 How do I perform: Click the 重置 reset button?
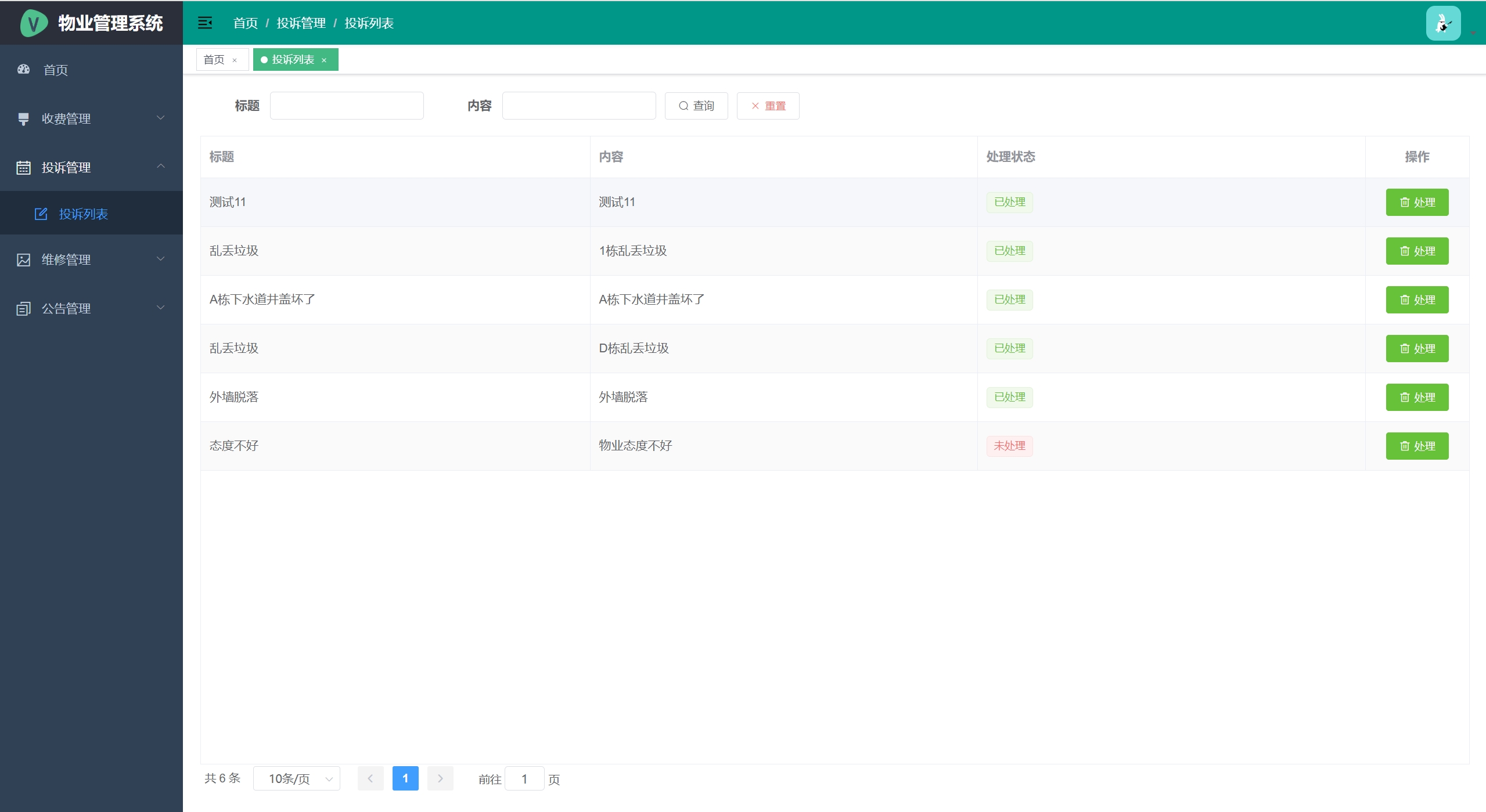(768, 106)
